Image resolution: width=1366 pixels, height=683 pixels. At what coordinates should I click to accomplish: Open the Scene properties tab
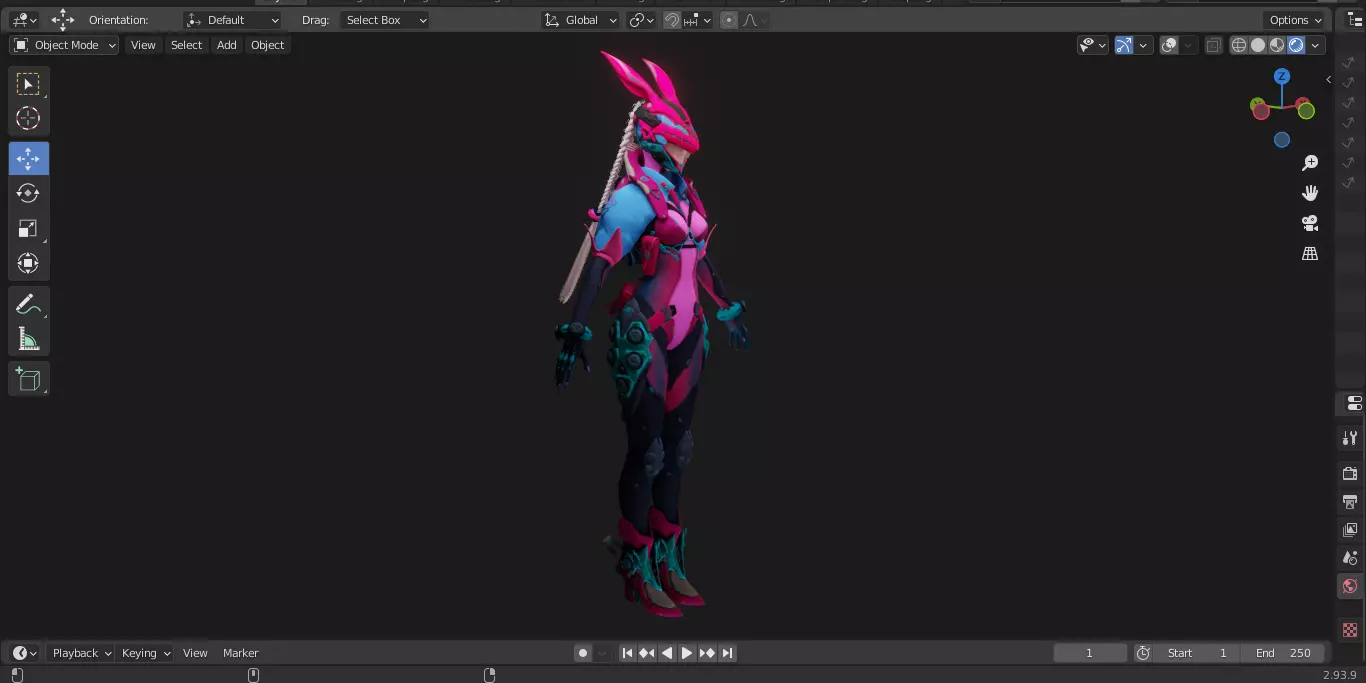tap(1350, 557)
